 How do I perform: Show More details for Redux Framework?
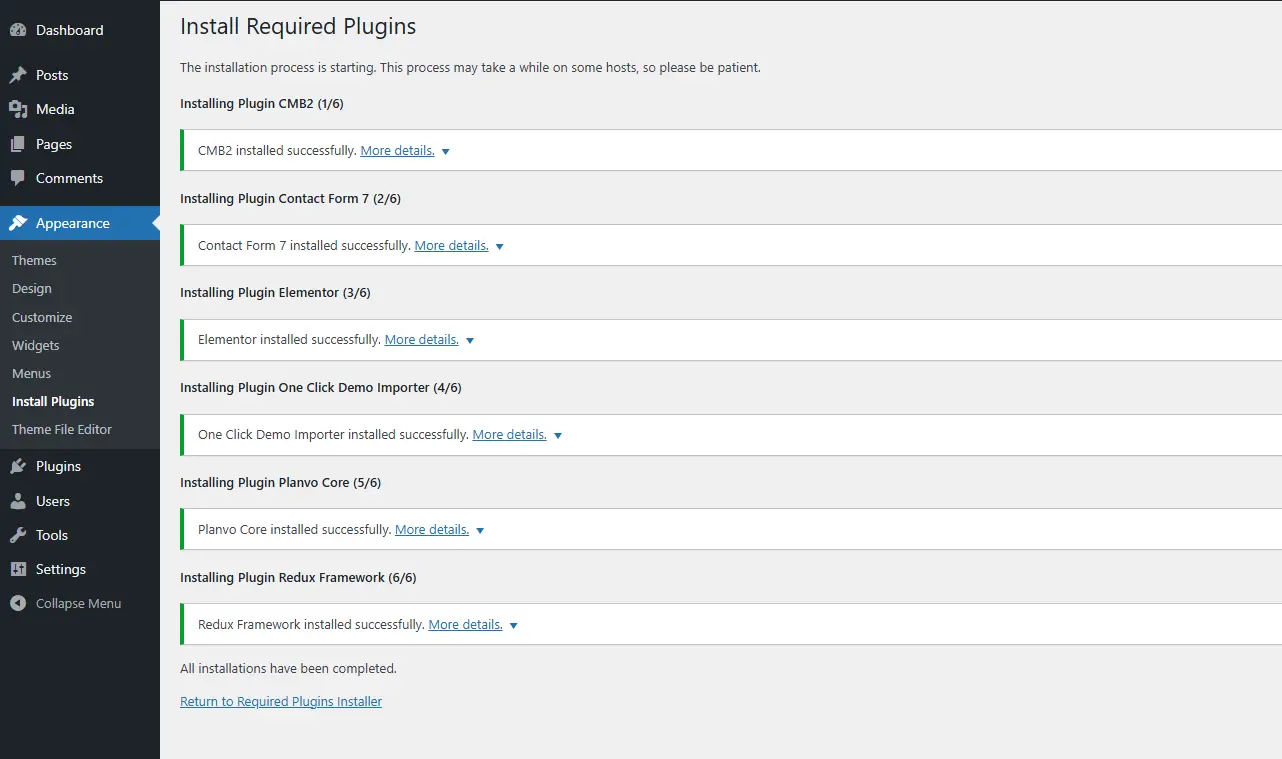[x=465, y=625]
